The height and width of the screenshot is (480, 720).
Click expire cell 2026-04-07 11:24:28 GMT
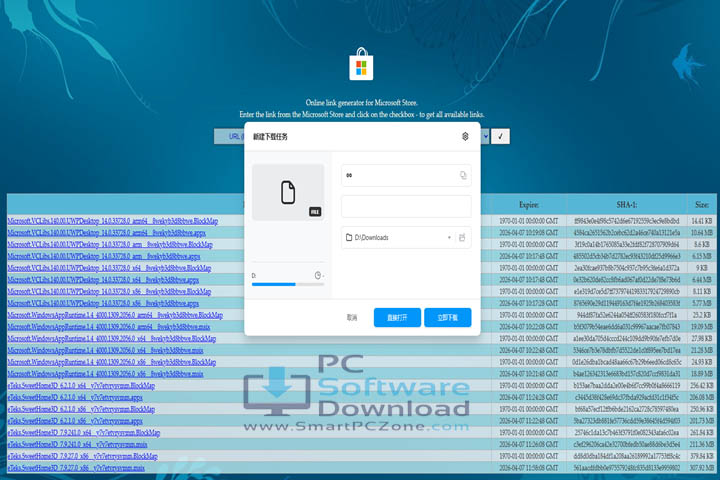[529, 397]
